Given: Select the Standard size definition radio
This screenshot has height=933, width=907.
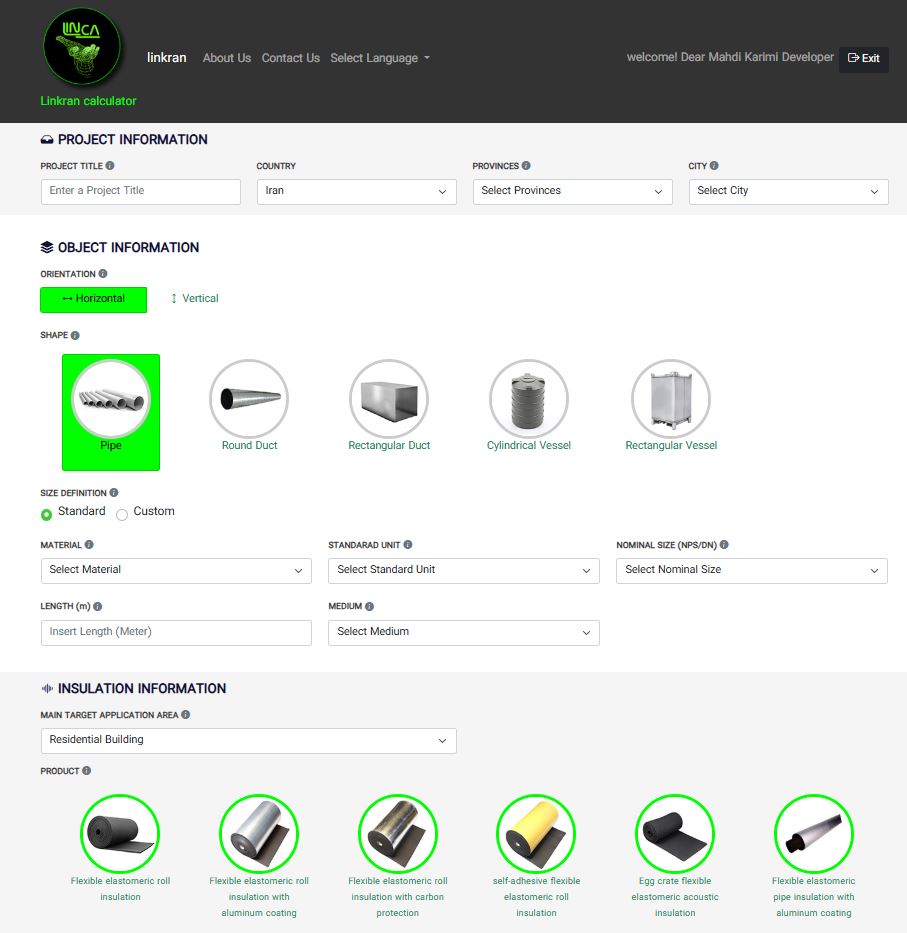Looking at the screenshot, I should click(46, 515).
